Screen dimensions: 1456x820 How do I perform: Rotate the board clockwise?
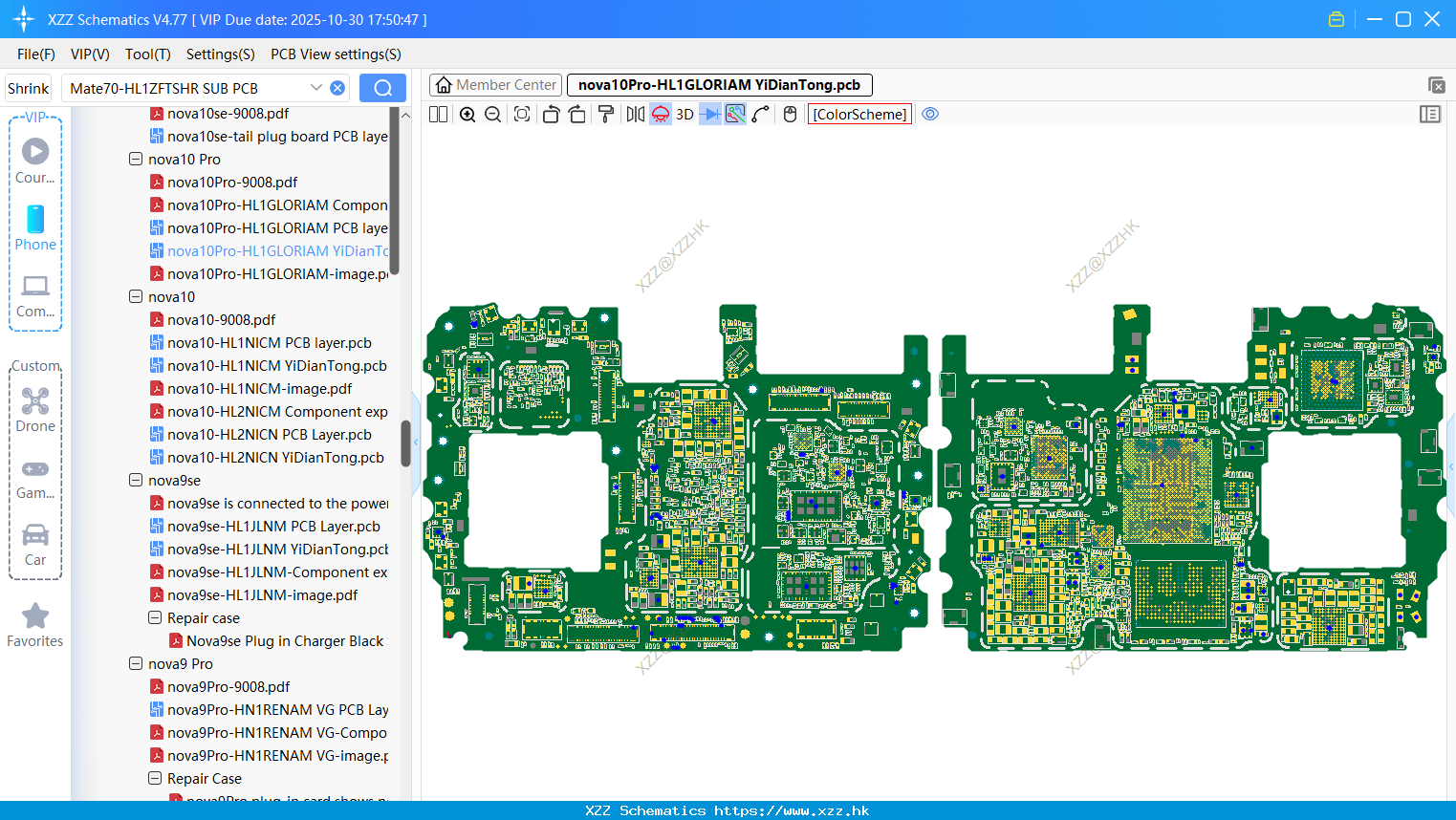[576, 115]
